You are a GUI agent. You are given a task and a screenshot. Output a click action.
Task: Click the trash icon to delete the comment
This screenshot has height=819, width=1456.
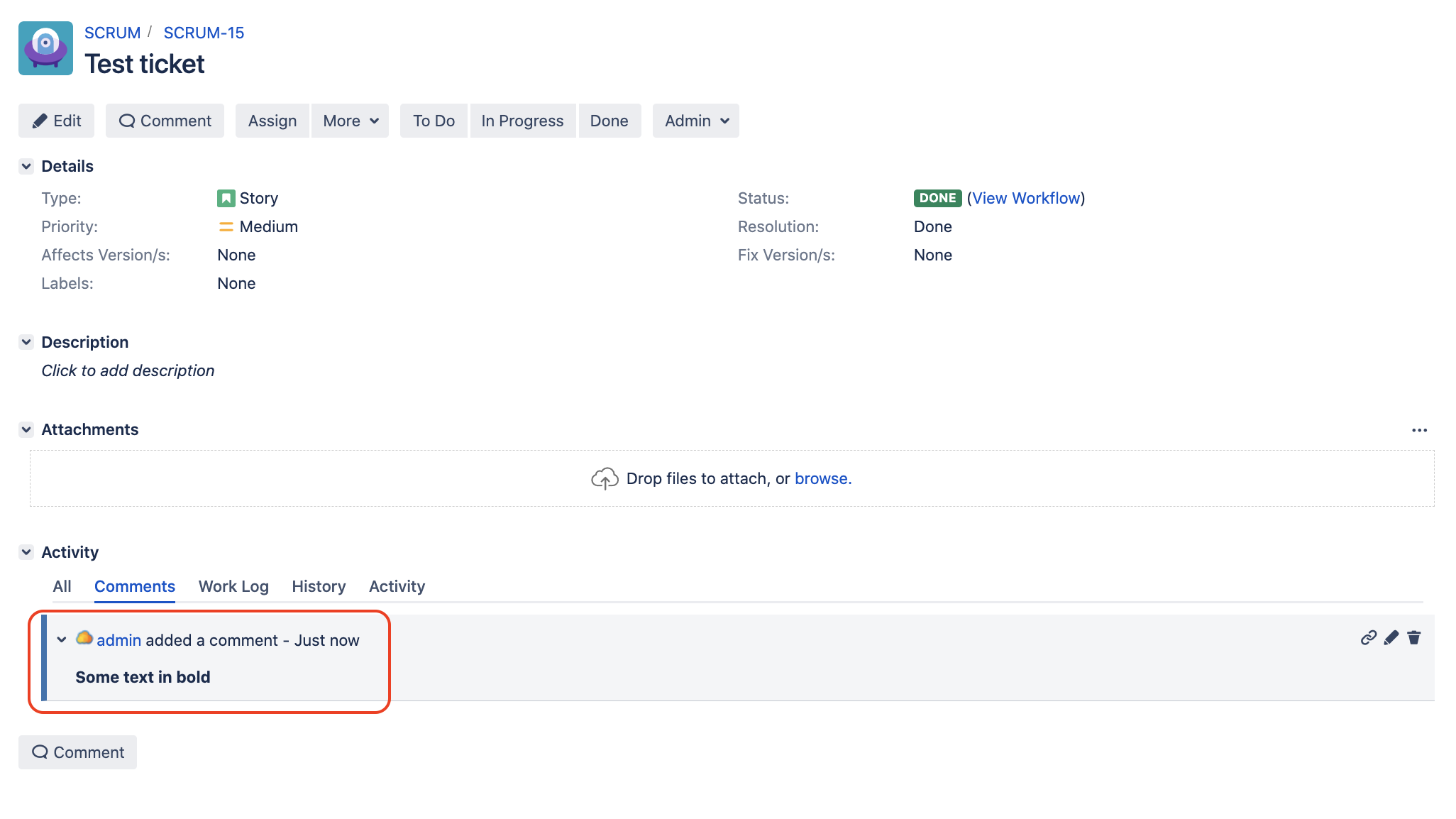(x=1414, y=637)
